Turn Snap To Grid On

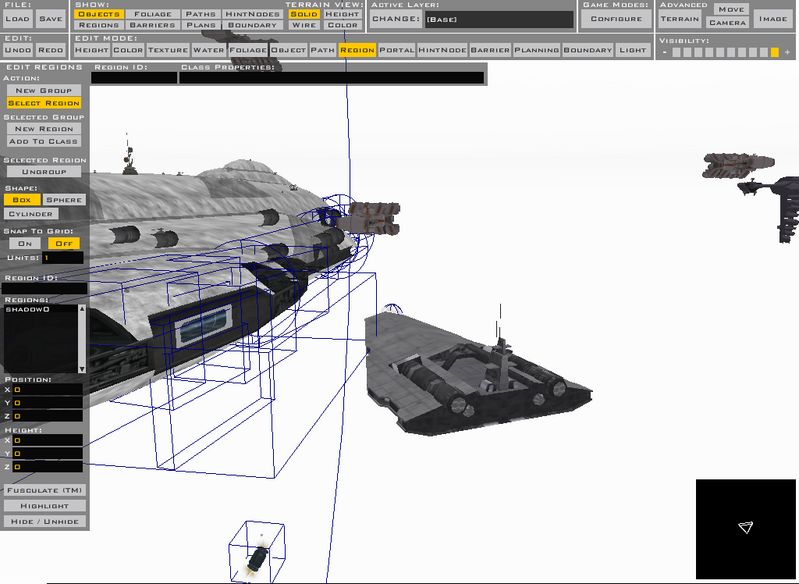click(24, 244)
